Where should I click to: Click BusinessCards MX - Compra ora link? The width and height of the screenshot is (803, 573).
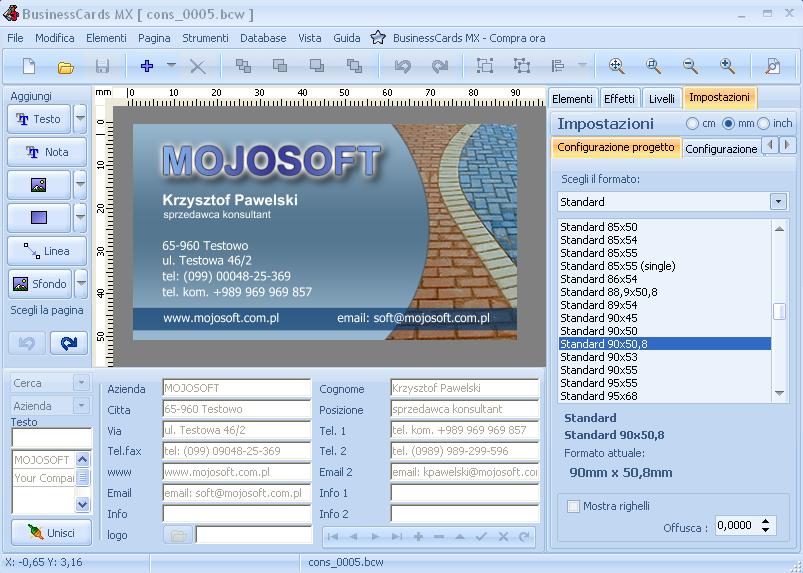(x=469, y=38)
